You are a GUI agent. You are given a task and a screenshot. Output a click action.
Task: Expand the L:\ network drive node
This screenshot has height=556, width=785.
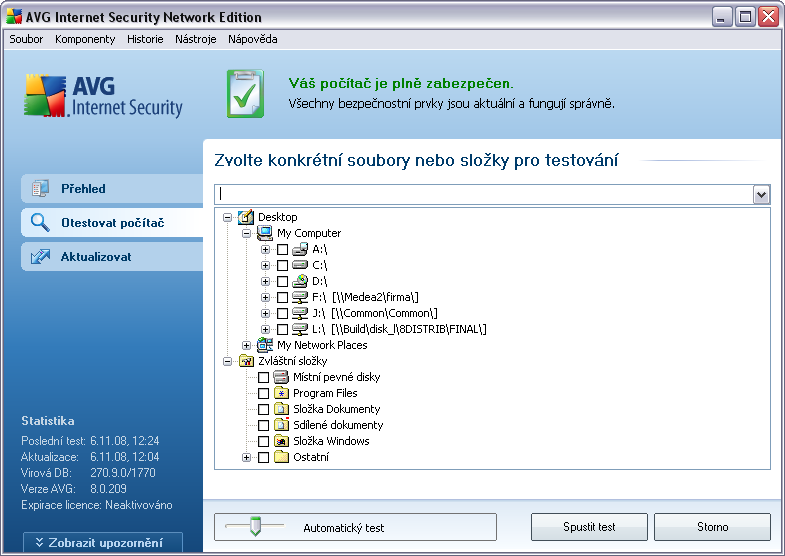[265, 329]
